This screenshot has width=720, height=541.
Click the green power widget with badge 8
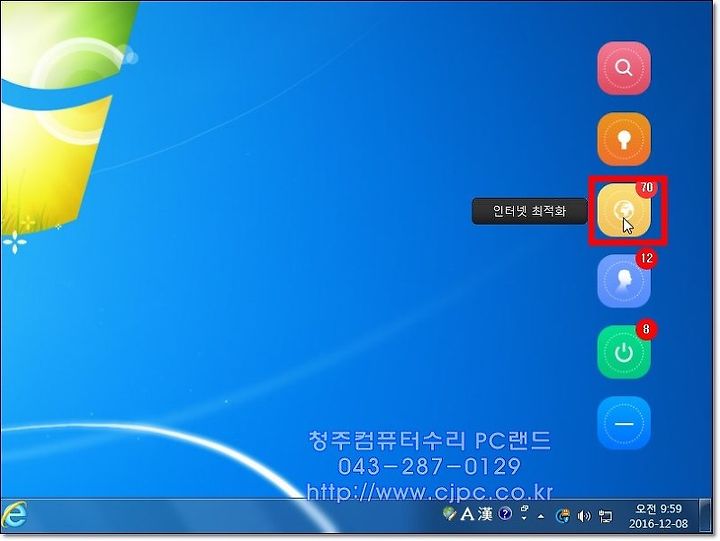624,352
